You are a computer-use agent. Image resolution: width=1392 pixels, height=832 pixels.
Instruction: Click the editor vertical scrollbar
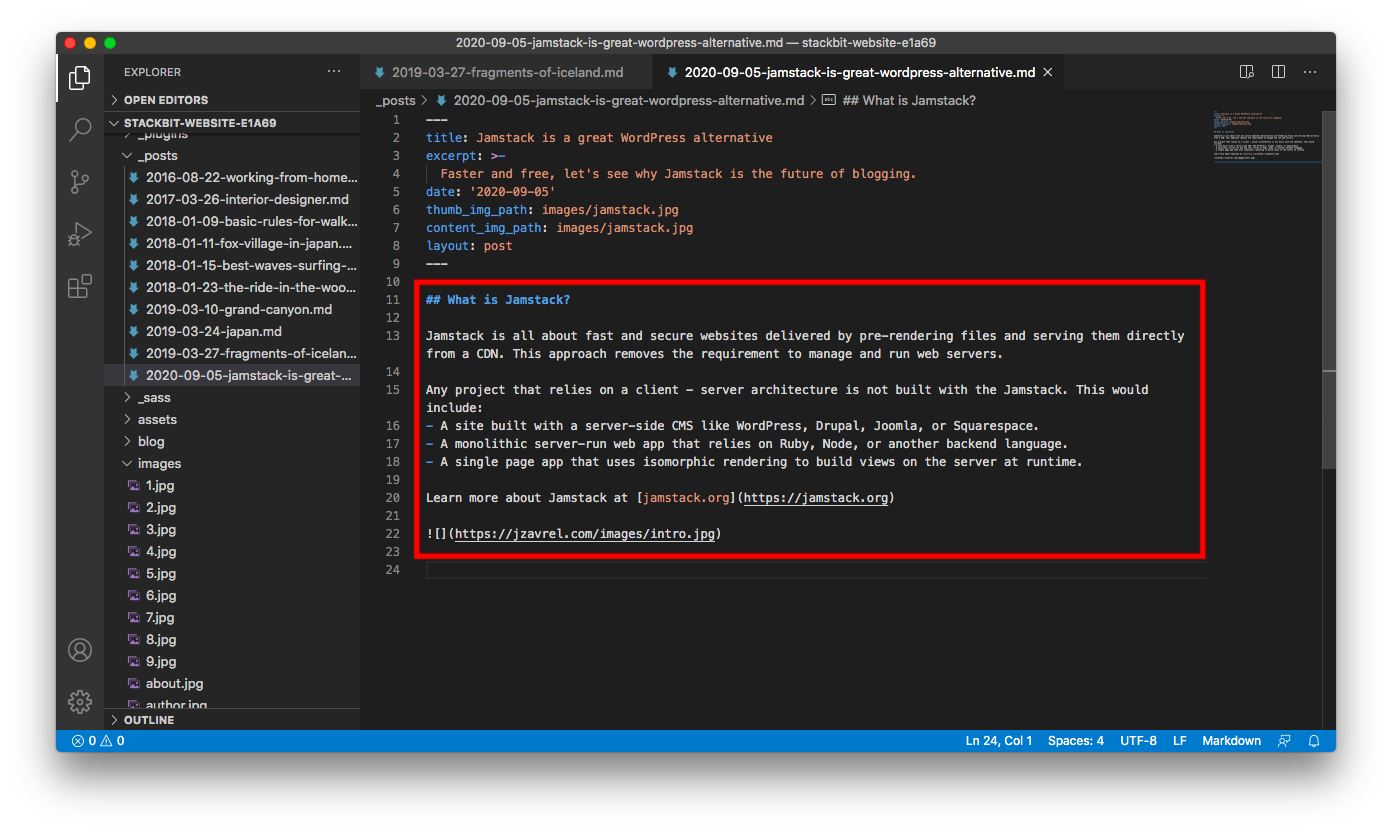coord(1329,290)
